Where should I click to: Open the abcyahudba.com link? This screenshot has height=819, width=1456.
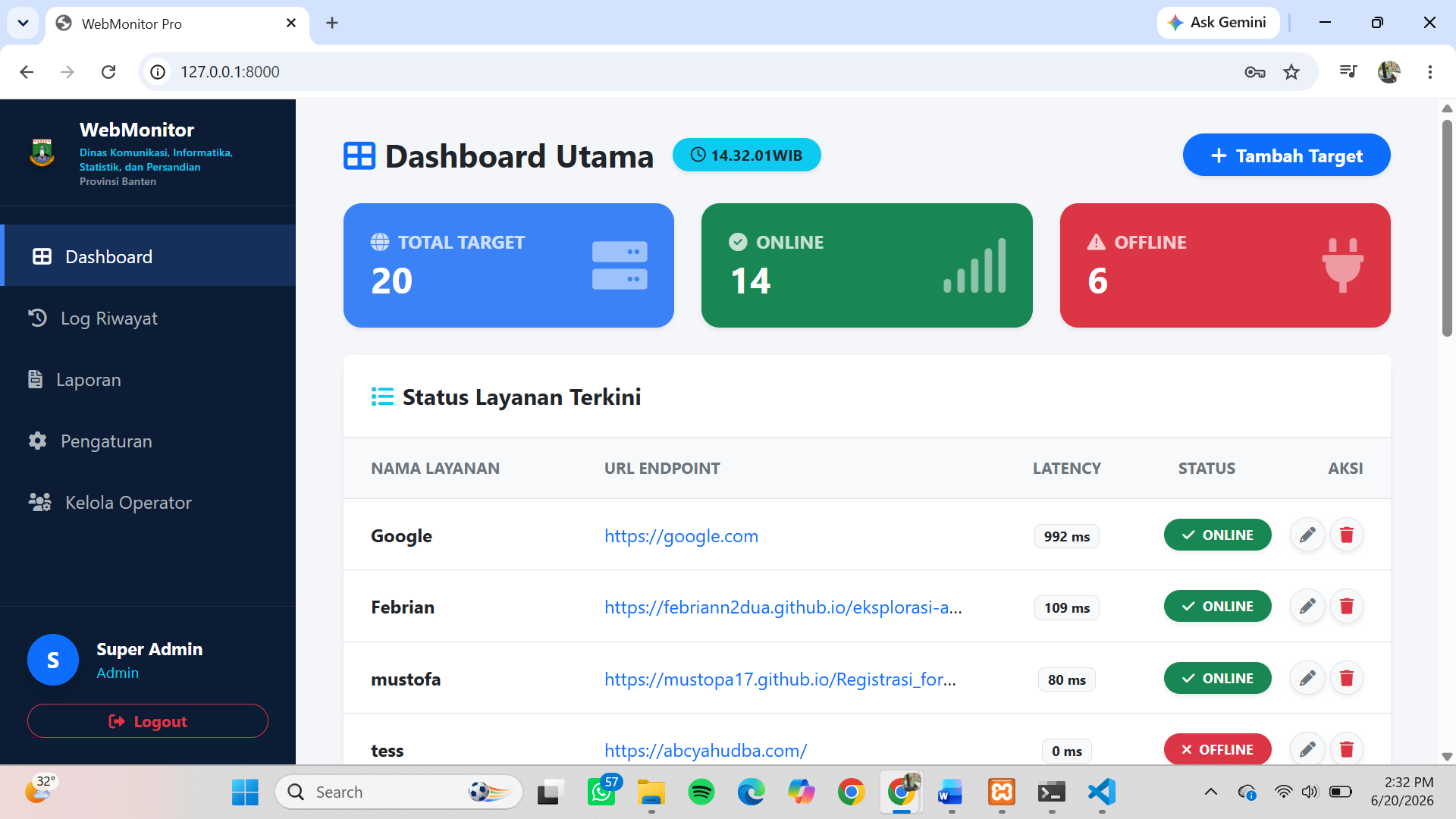click(705, 751)
